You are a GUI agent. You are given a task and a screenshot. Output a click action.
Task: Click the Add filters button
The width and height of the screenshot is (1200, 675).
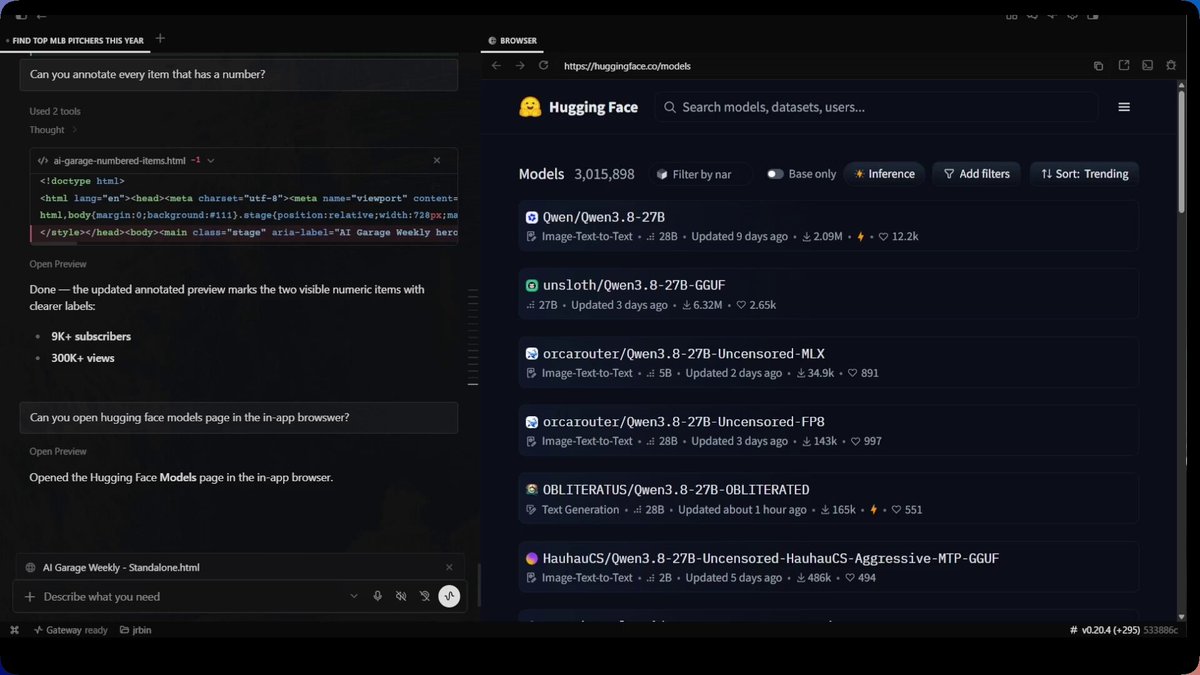(x=977, y=174)
